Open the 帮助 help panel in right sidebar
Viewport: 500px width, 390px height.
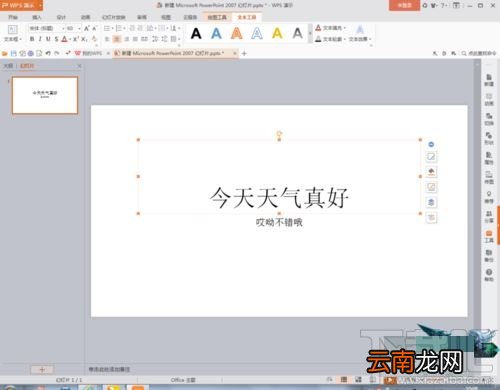pyautogui.click(x=489, y=275)
